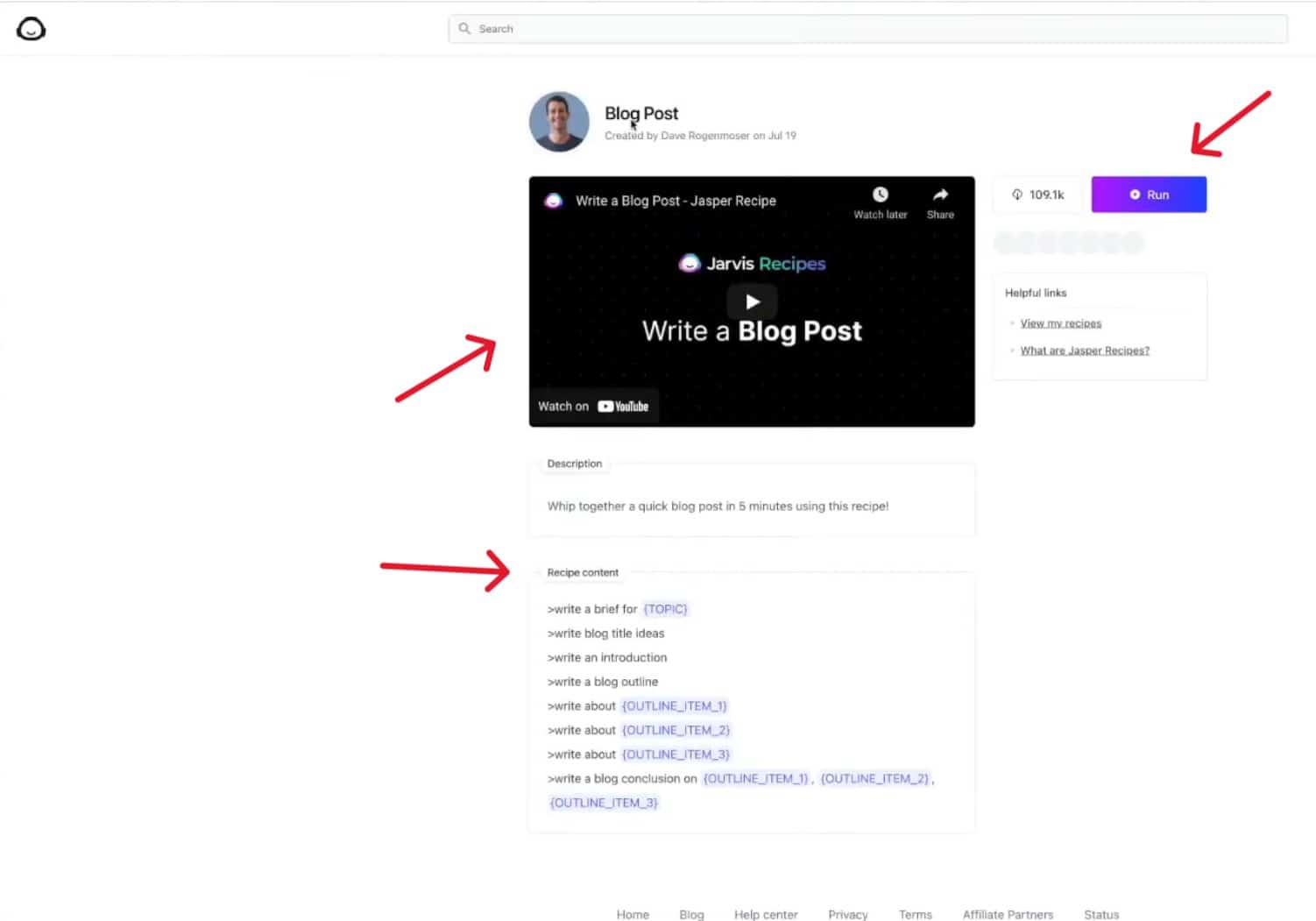Image resolution: width=1316 pixels, height=921 pixels.
Task: Open What are Jasper Recipes?
Action: coord(1085,350)
